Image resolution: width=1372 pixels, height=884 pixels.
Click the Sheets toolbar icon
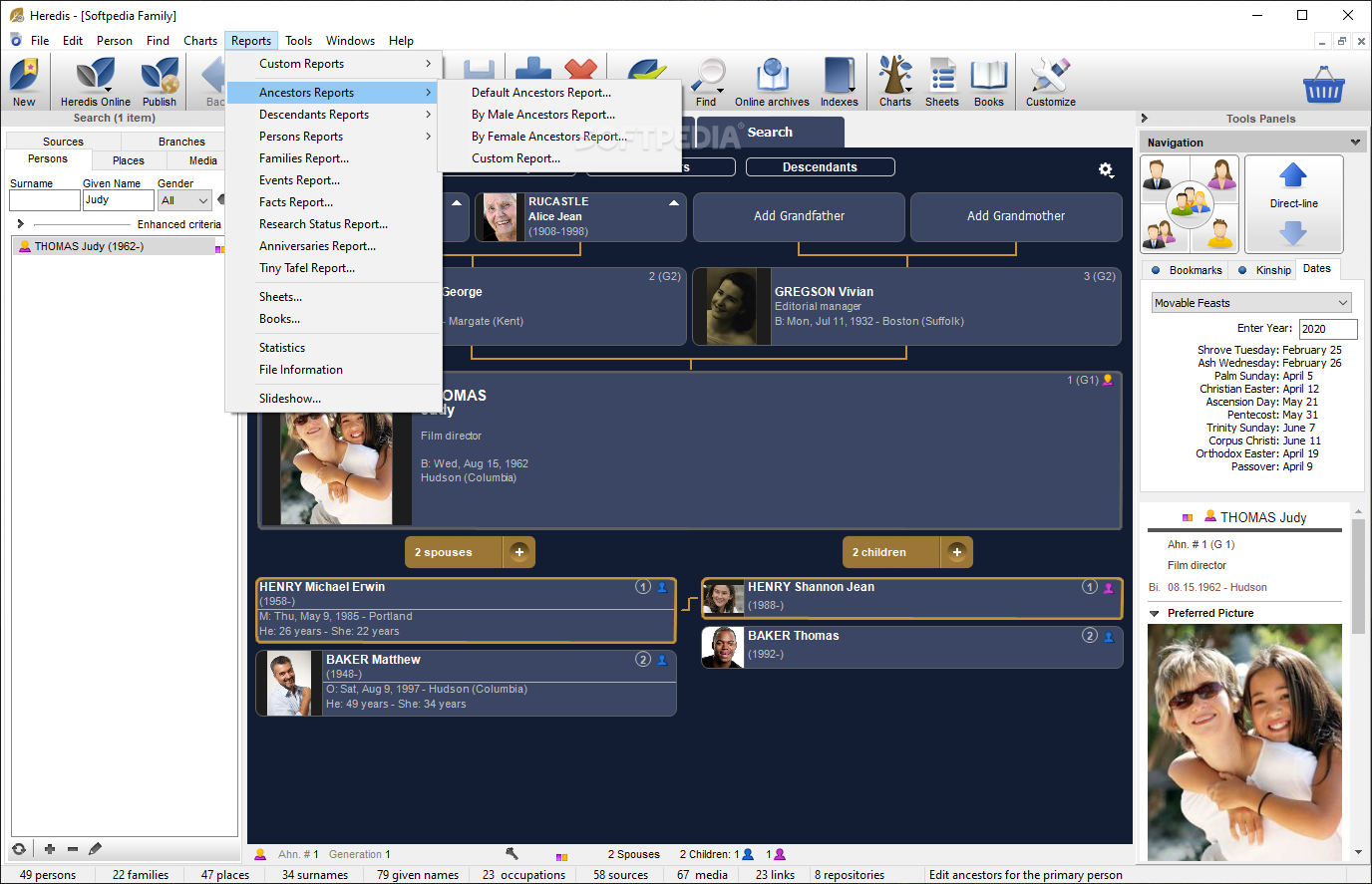942,82
